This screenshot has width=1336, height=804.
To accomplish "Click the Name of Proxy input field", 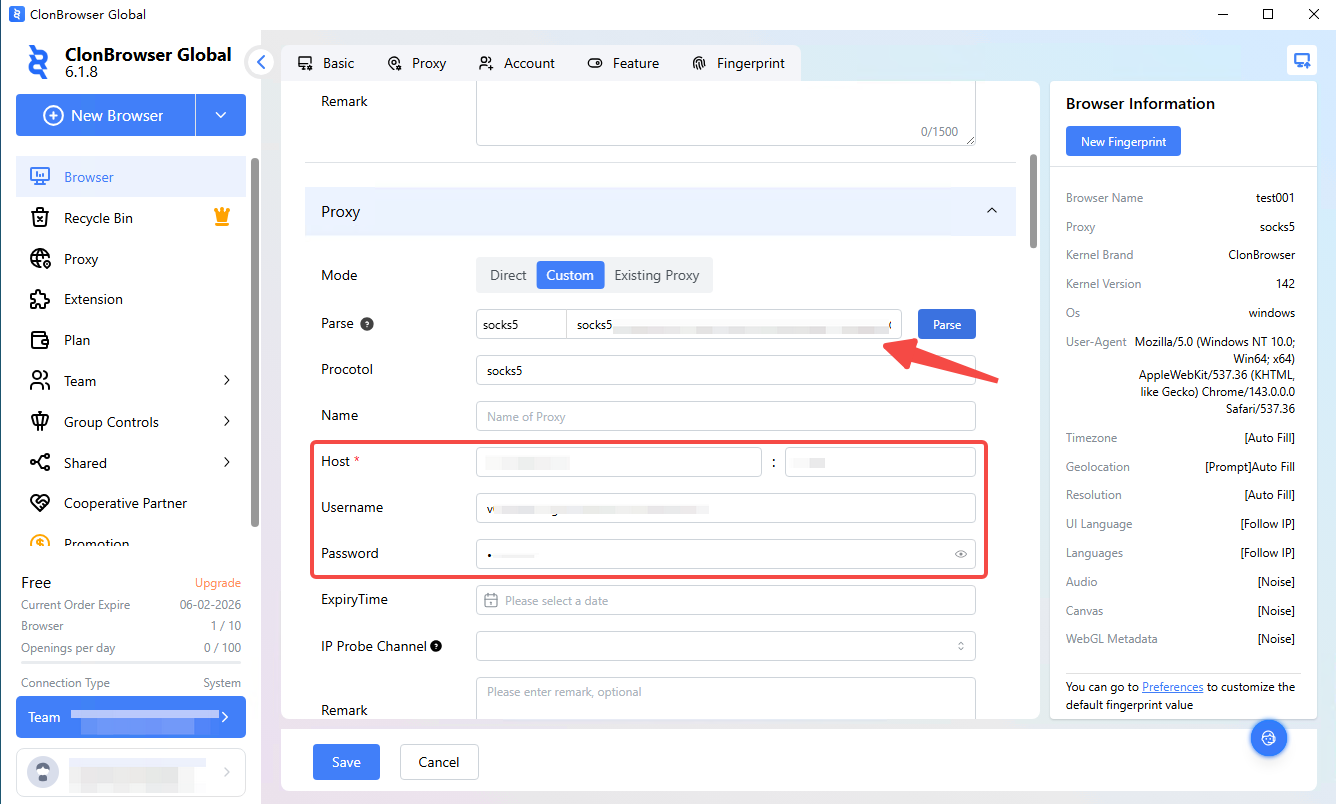I will (x=725, y=416).
